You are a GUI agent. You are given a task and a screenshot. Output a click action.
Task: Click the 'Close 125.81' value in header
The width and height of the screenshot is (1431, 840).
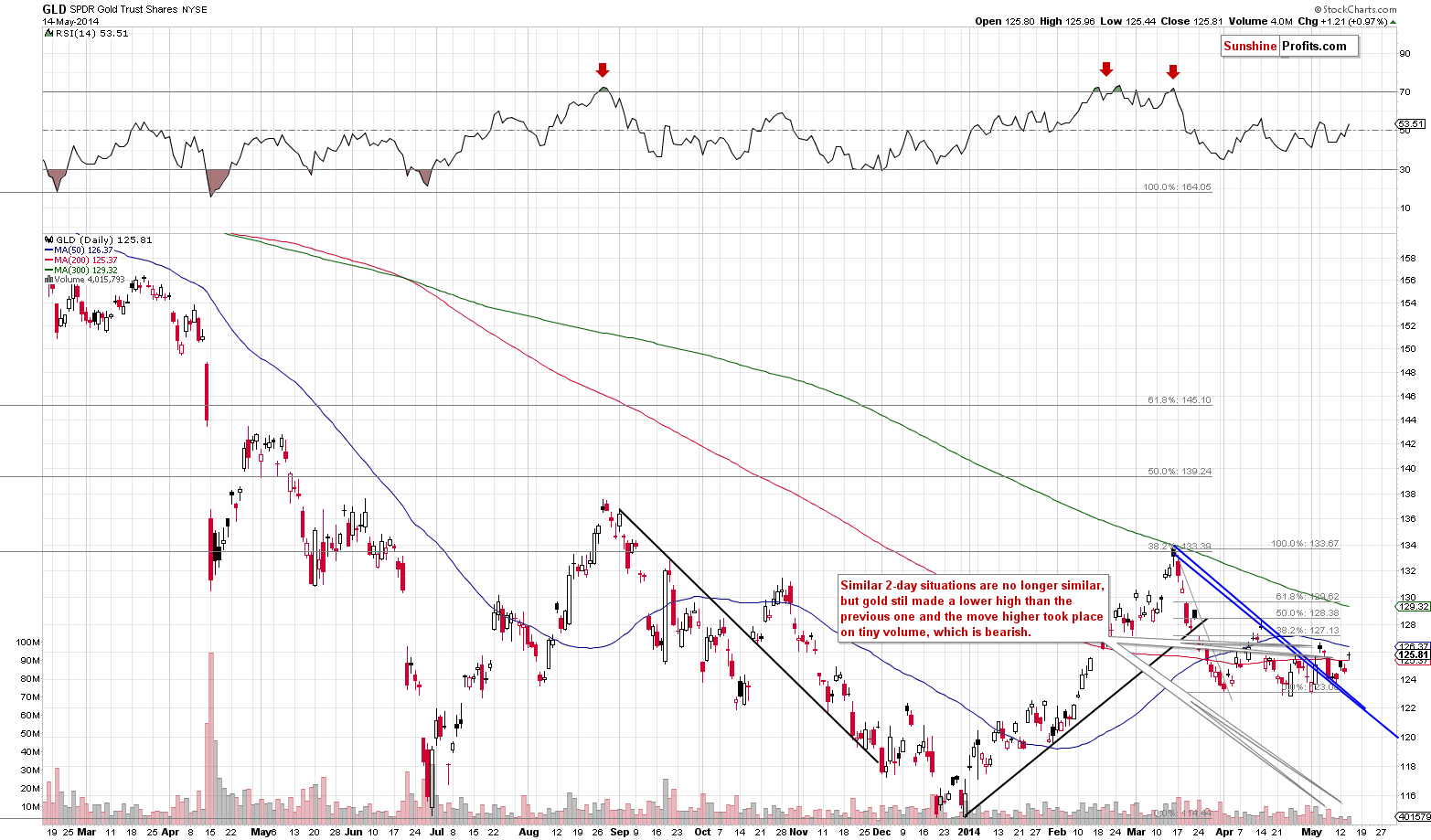[1192, 21]
